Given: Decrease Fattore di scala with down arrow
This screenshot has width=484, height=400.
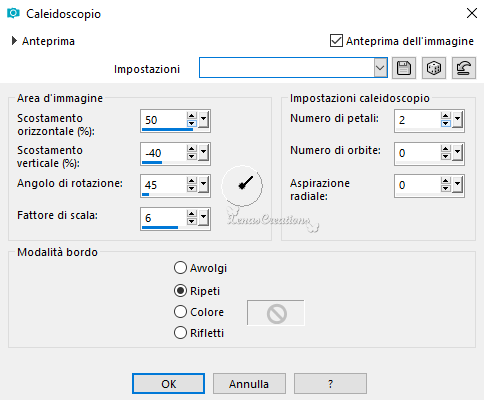Looking at the screenshot, I should coord(191,221).
